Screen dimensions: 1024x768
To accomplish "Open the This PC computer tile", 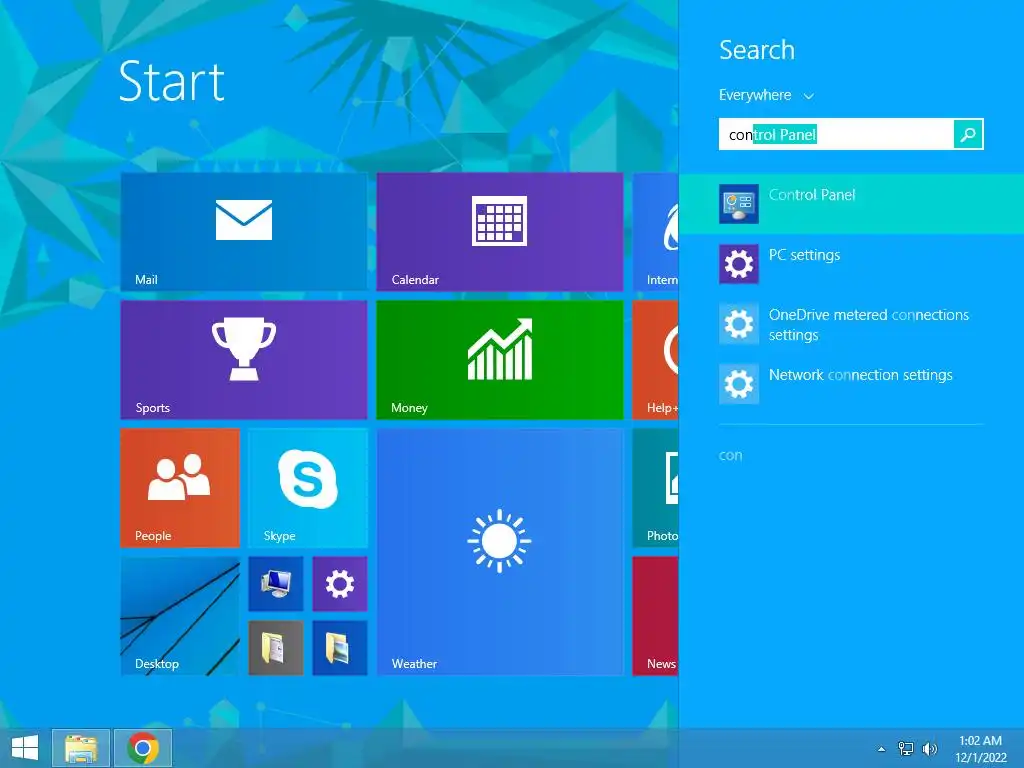I will (x=276, y=583).
